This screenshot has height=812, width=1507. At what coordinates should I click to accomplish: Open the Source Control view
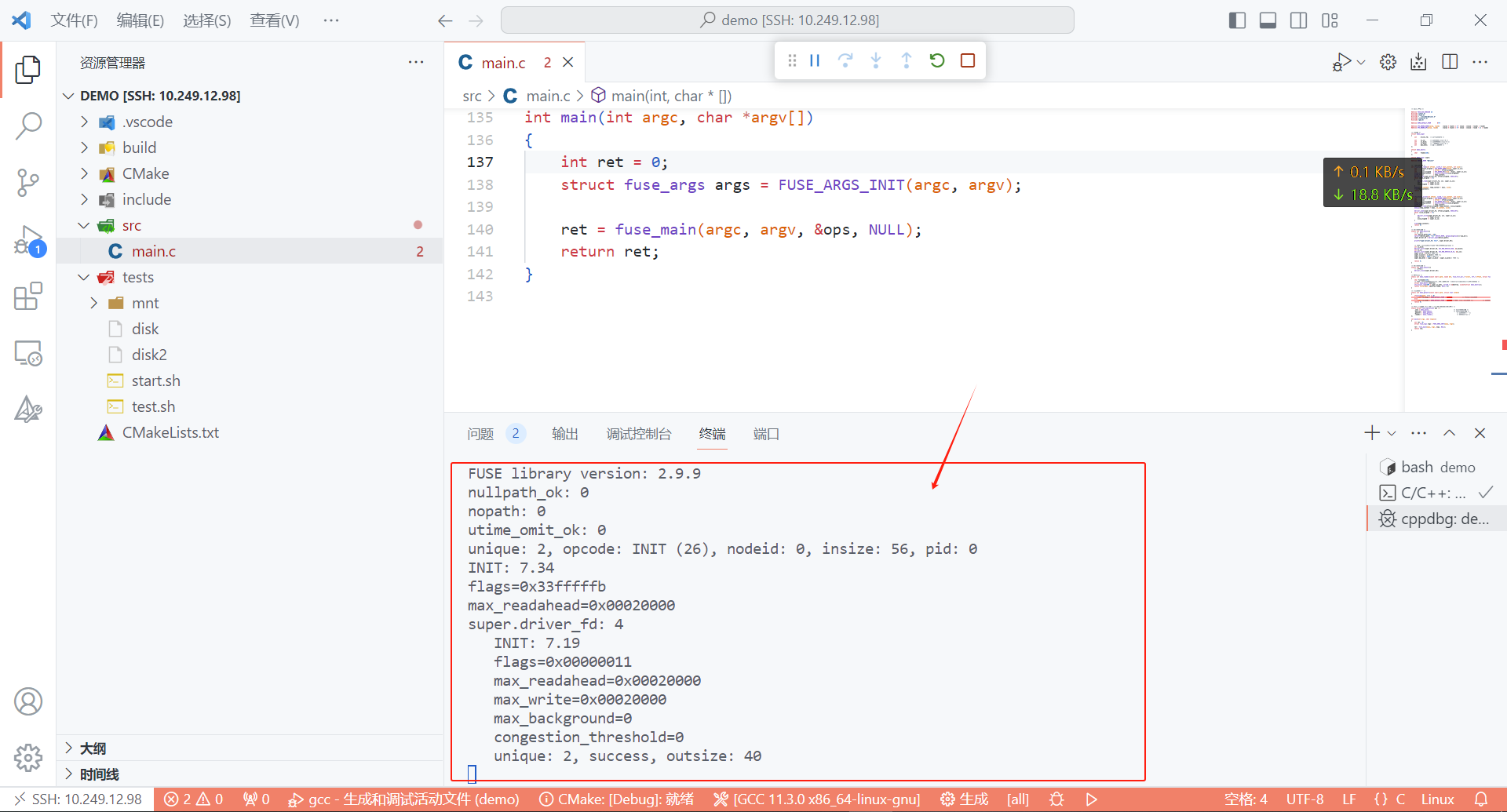(x=28, y=183)
